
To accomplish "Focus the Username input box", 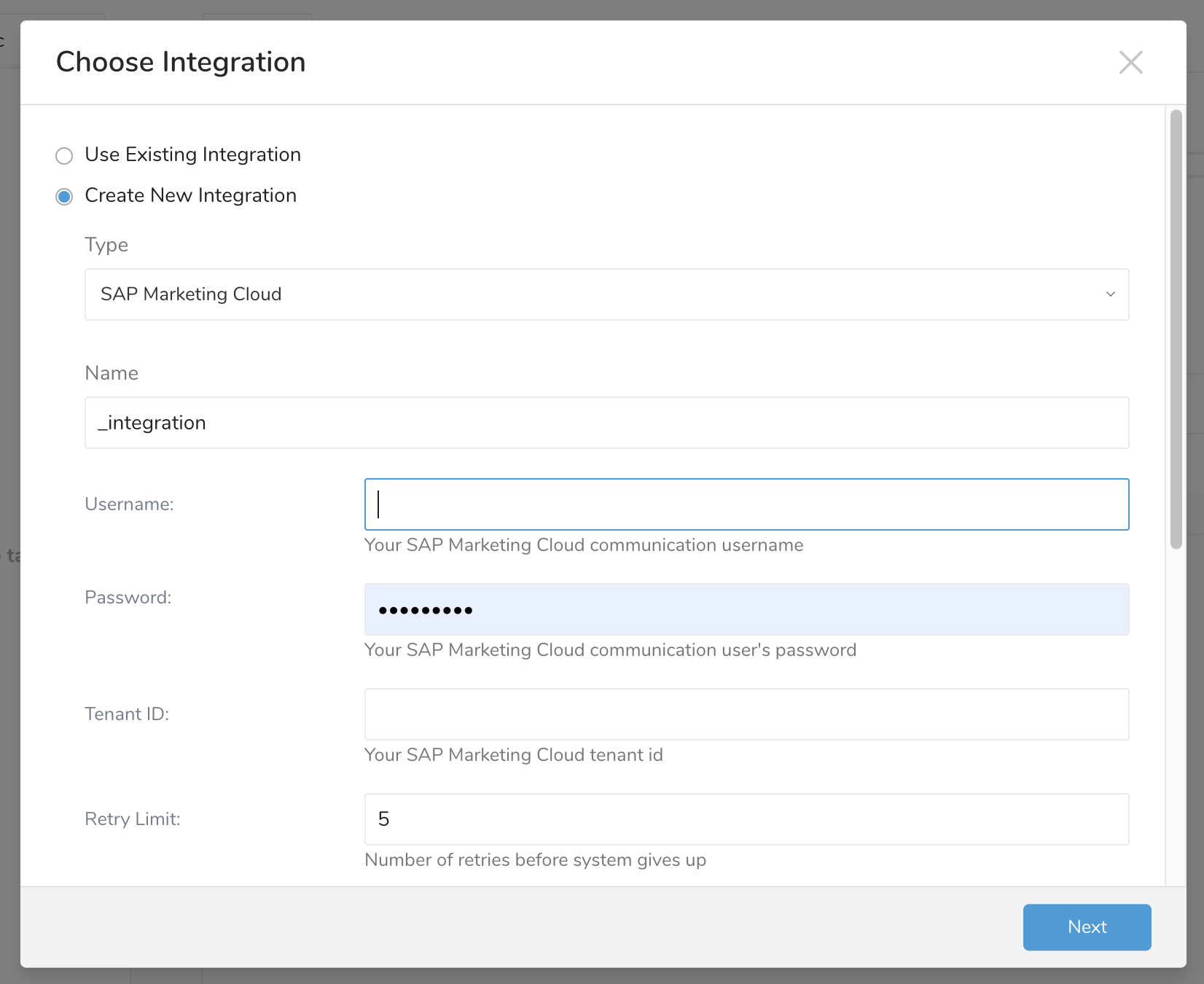I will click(746, 504).
